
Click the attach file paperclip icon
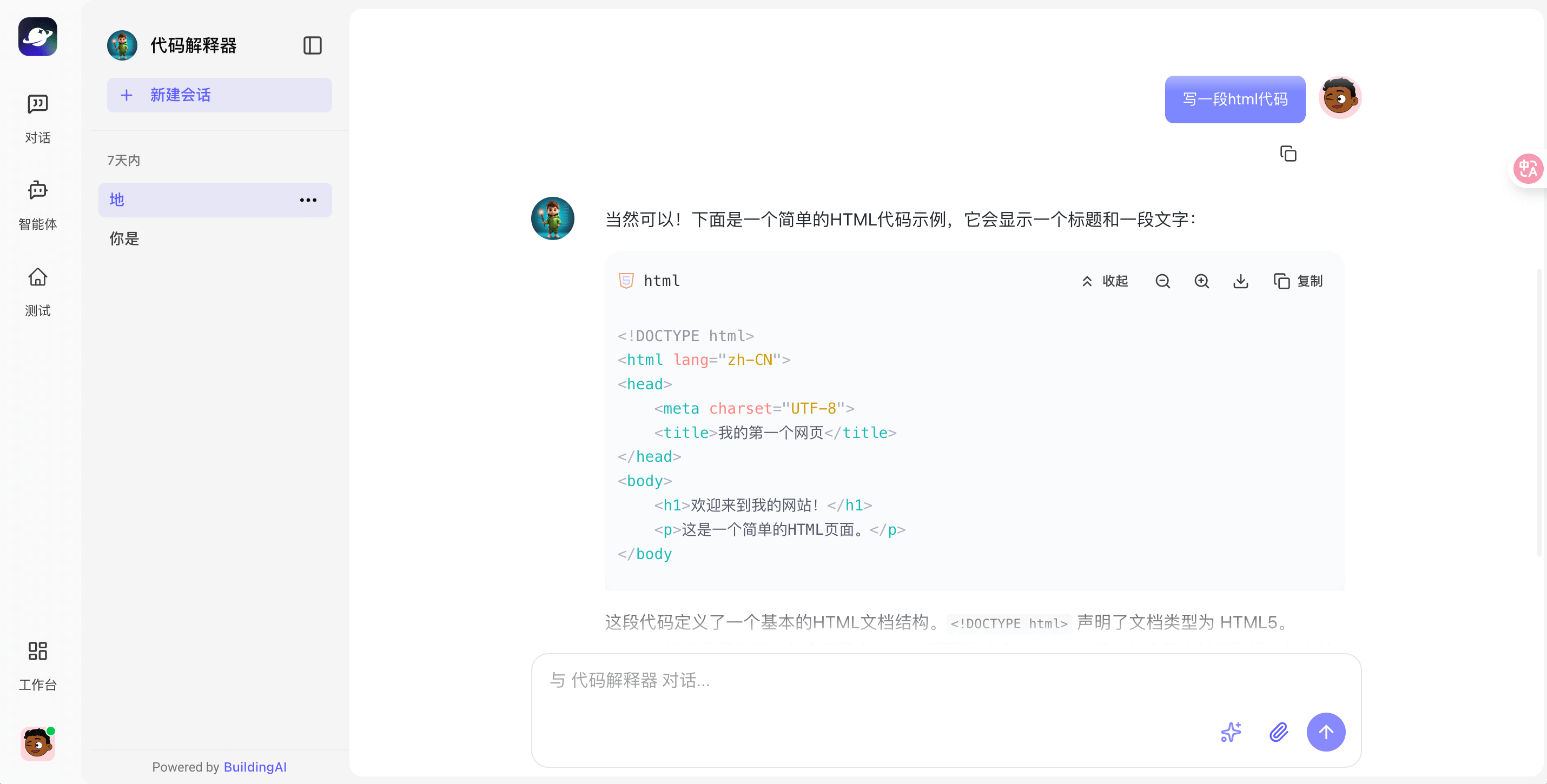(1278, 732)
